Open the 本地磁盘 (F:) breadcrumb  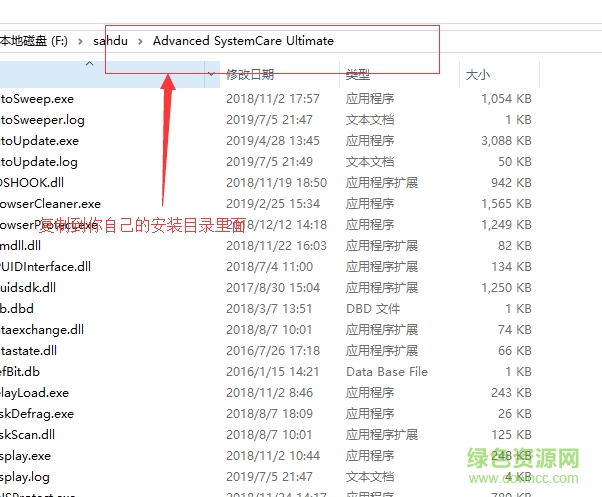pyautogui.click(x=34, y=41)
